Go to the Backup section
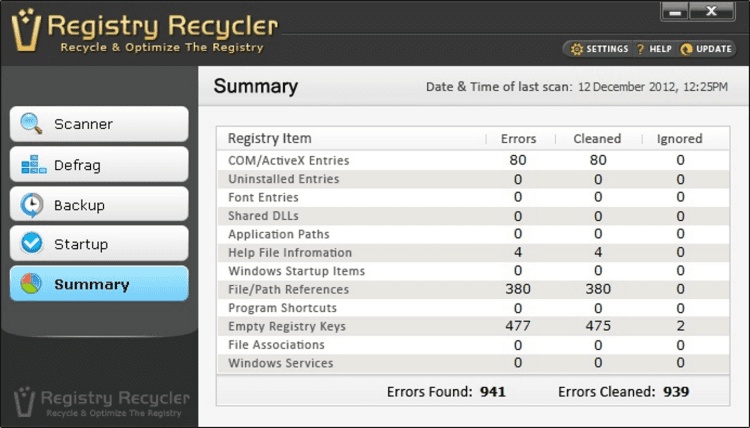Viewport: 750px width, 428px height. (x=99, y=204)
